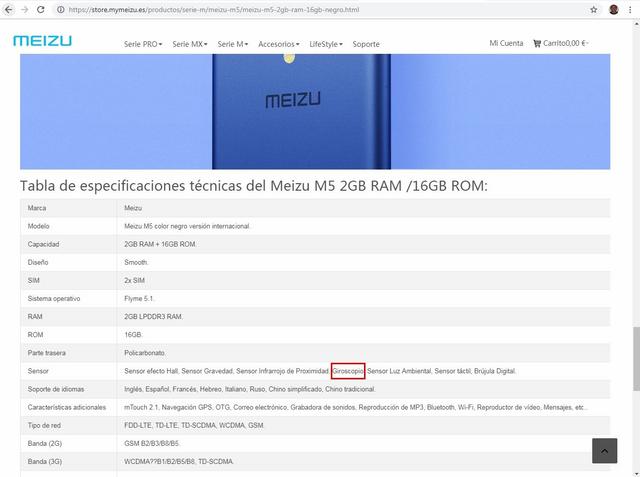Click 'Meizu M5 color negro versión internacional'
The height and width of the screenshot is (477, 640).
click(x=187, y=226)
